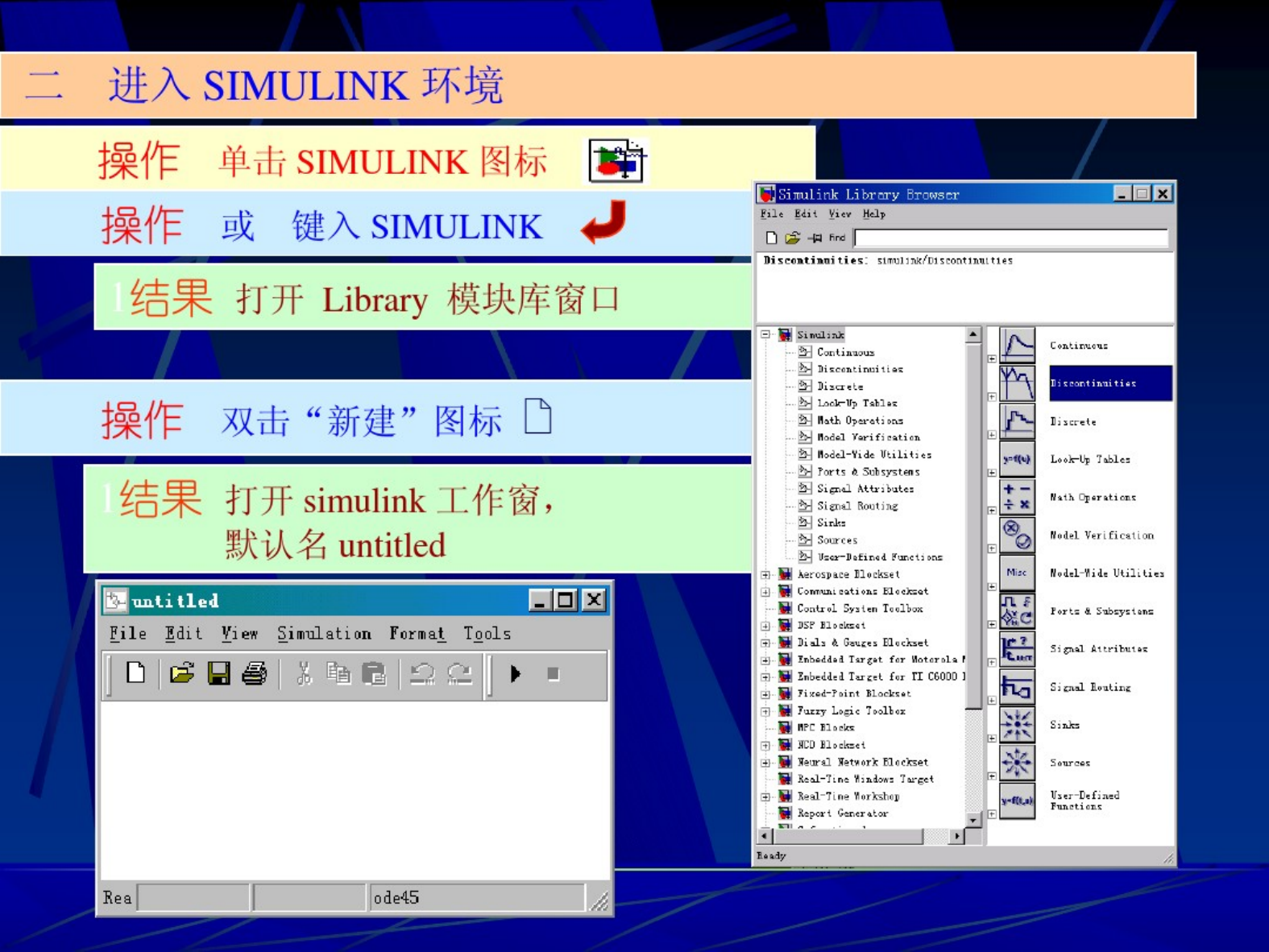Collapse the Simulink tree node
Viewport: 1269px width, 952px height.
coord(766,334)
